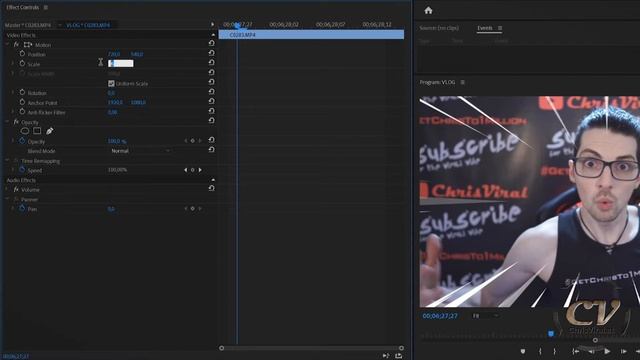Switch to Master * C0283.MP4 tab
The width and height of the screenshot is (640, 360).
coord(28,25)
